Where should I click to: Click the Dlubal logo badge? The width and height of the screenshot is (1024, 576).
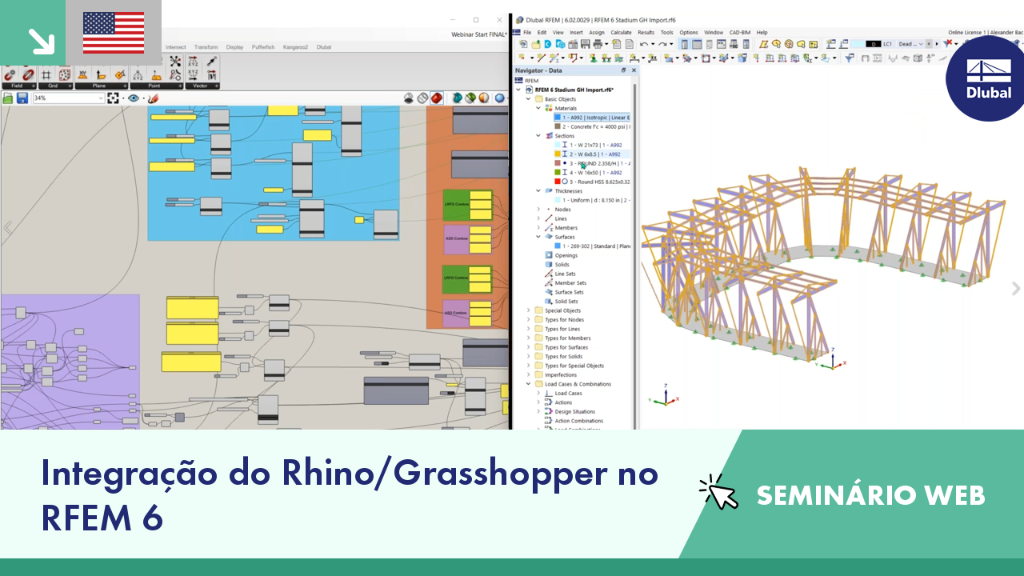987,79
